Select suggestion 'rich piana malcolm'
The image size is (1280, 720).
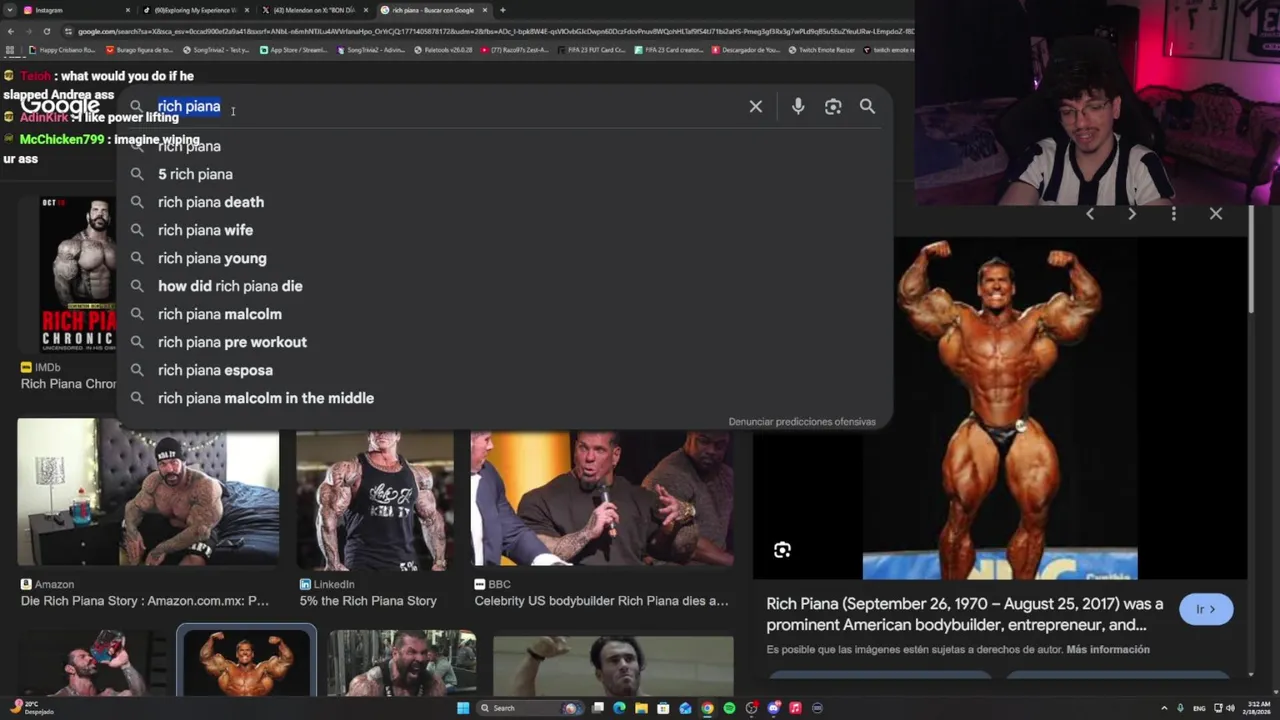pyautogui.click(x=505, y=314)
